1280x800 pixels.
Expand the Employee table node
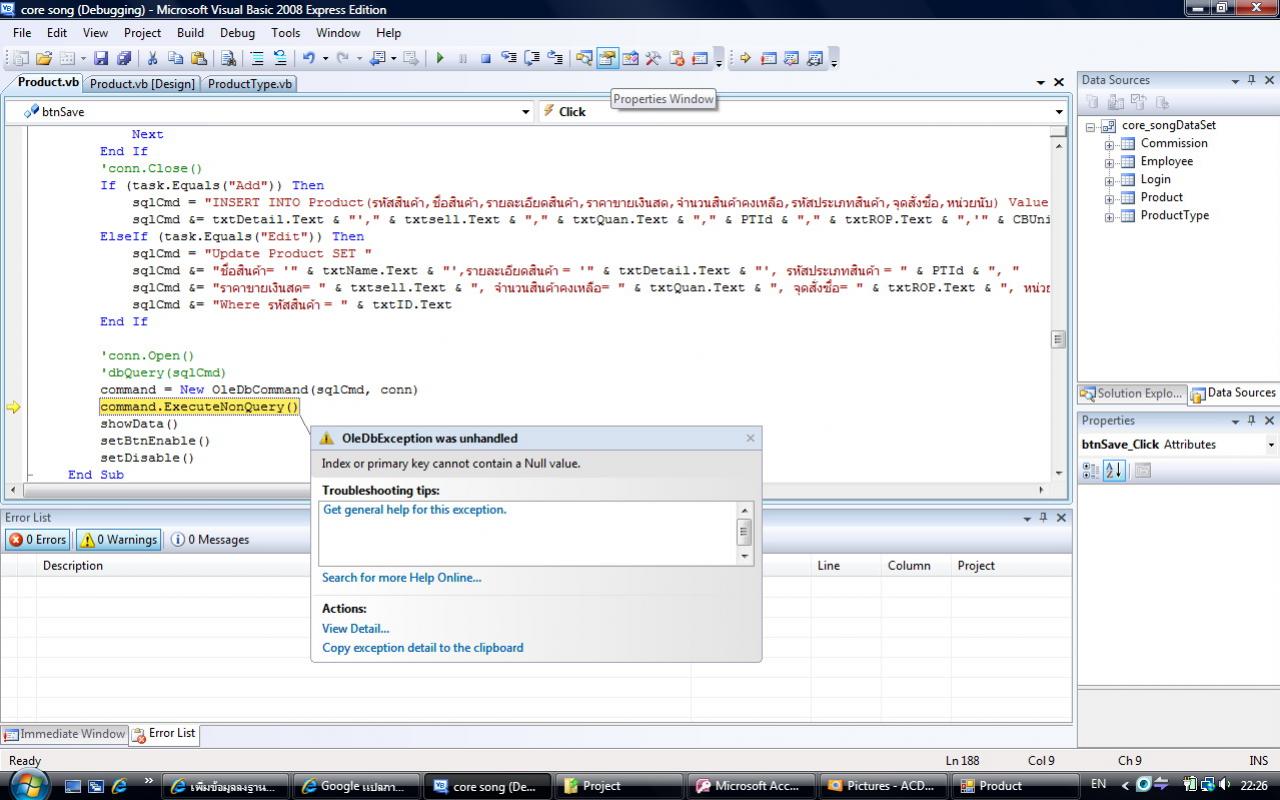click(1109, 162)
